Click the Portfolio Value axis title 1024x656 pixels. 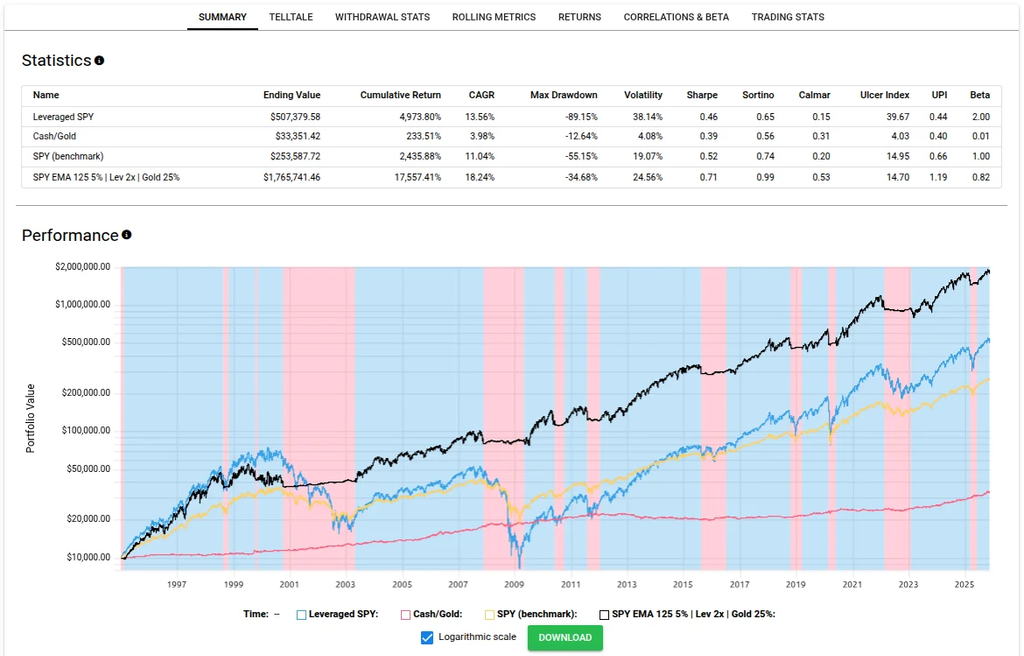pos(30,419)
